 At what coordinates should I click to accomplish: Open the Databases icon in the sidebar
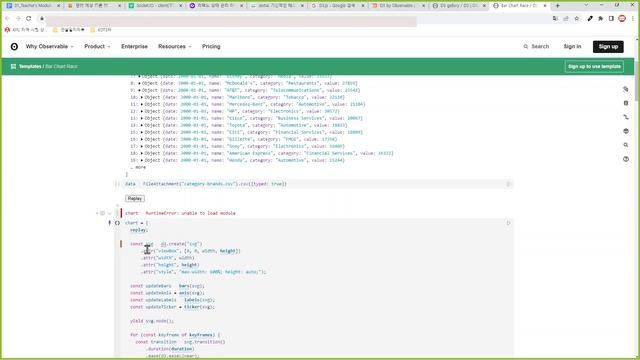[626, 103]
